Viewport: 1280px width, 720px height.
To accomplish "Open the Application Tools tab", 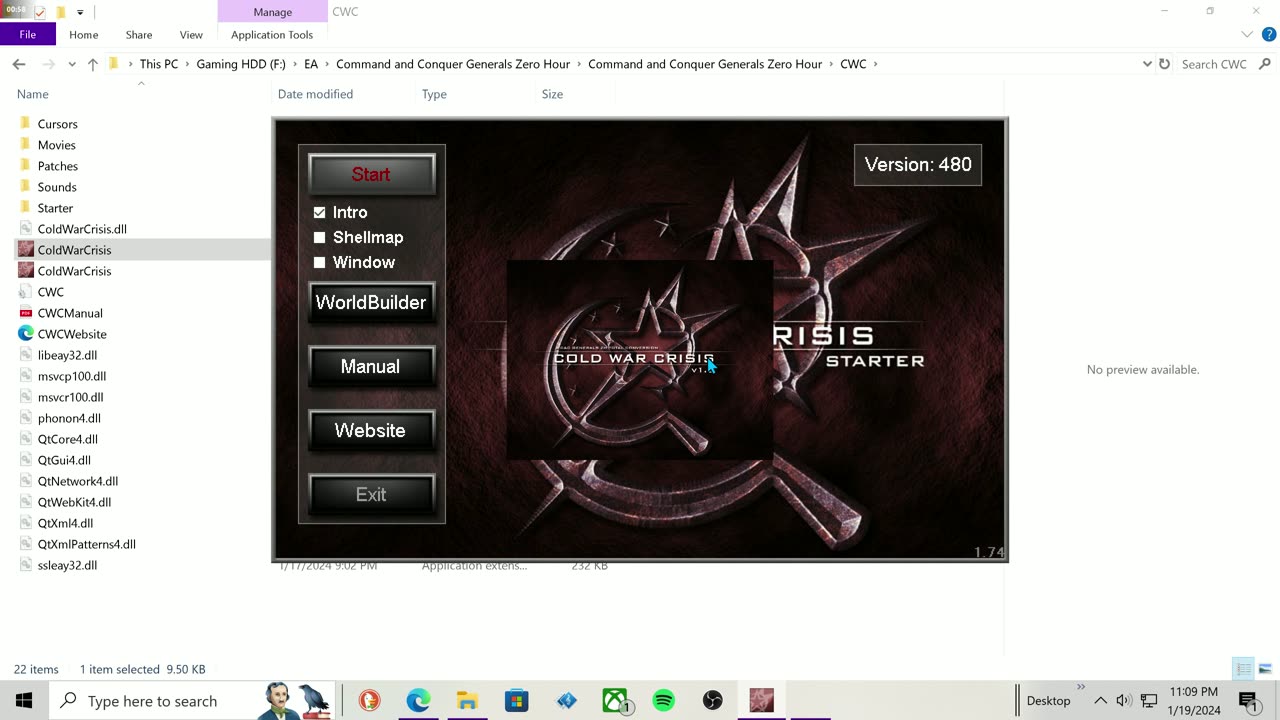I will [x=272, y=35].
